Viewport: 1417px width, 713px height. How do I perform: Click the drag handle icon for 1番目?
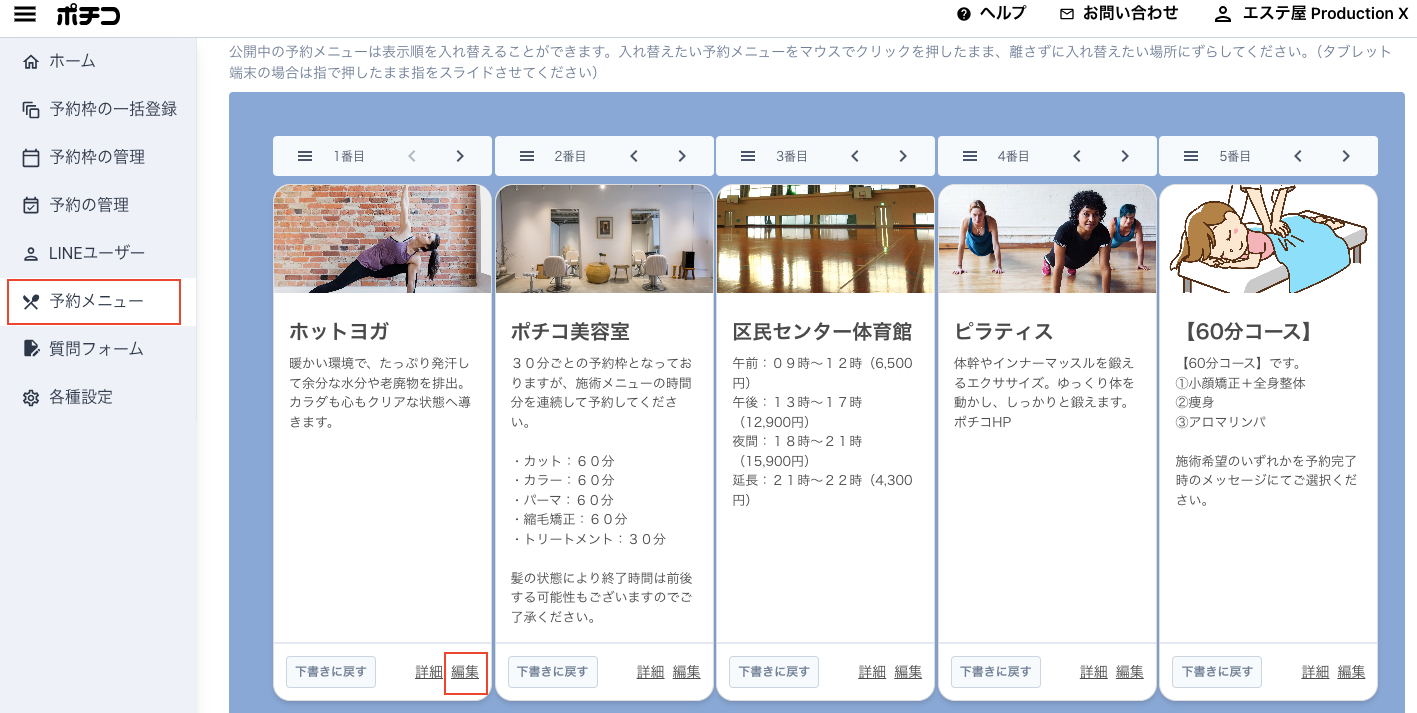click(305, 156)
